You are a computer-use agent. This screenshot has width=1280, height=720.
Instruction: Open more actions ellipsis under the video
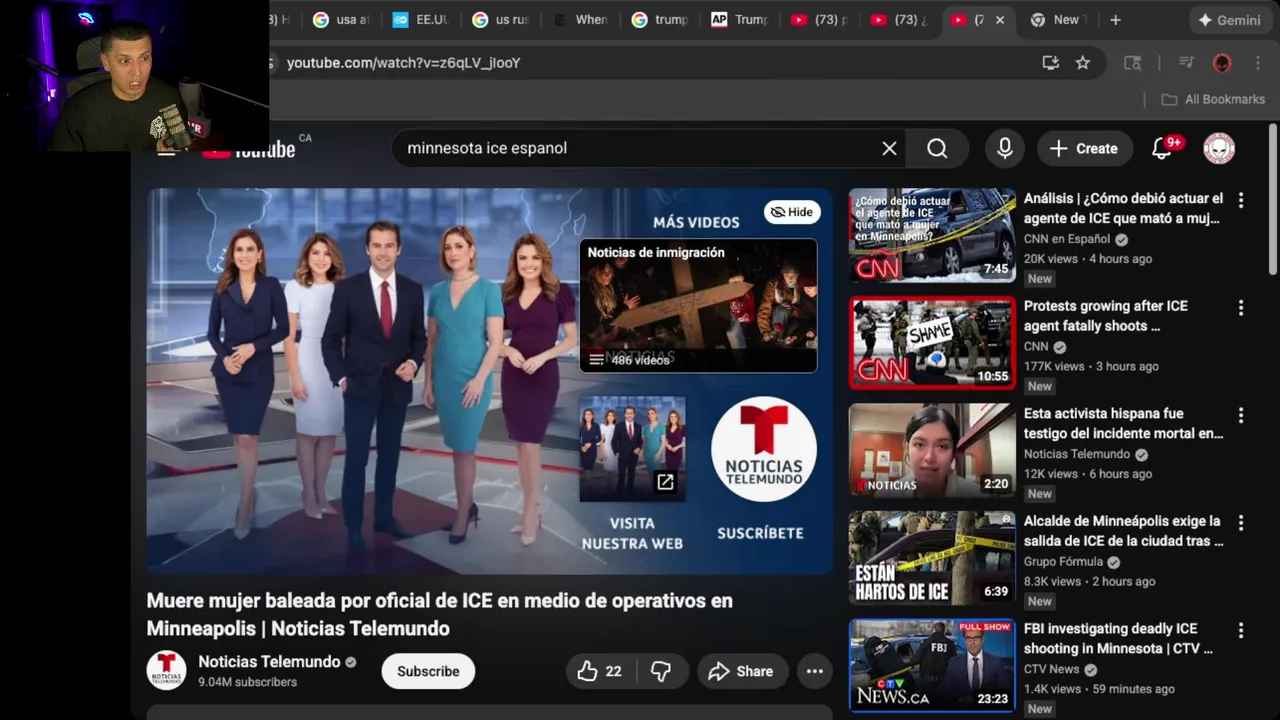pyautogui.click(x=815, y=671)
